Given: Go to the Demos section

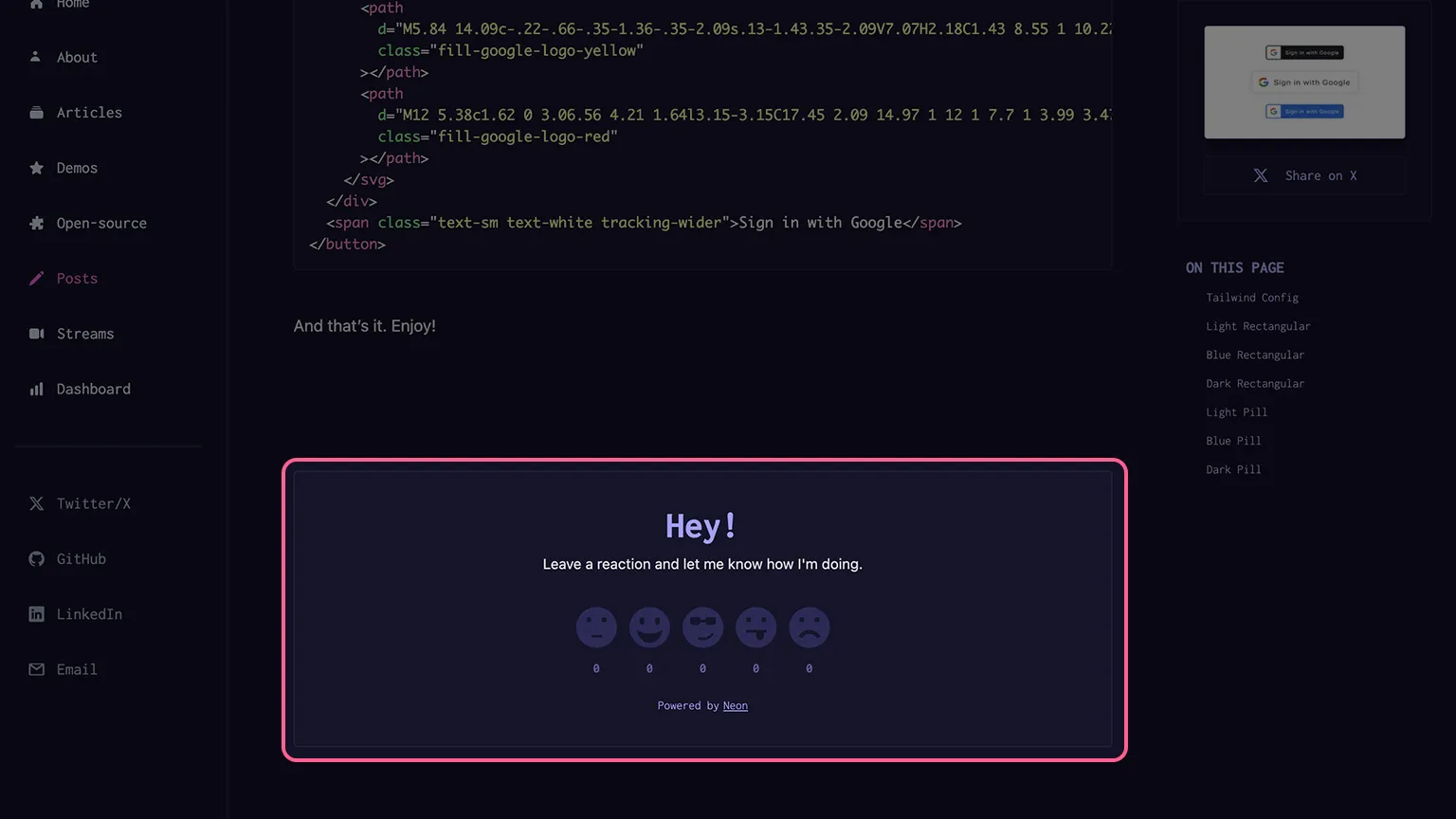Looking at the screenshot, I should [77, 168].
